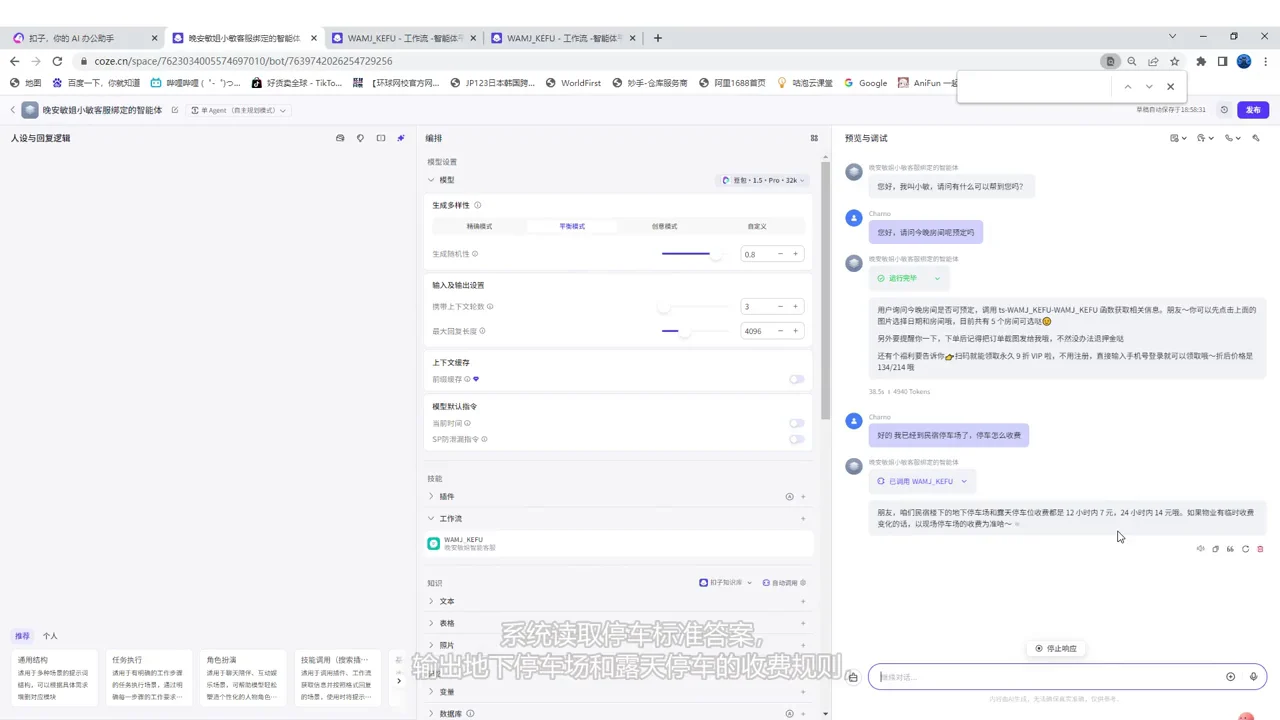This screenshot has width=1280, height=720.
Task: Add a text knowledge base with plus
Action: point(803,601)
